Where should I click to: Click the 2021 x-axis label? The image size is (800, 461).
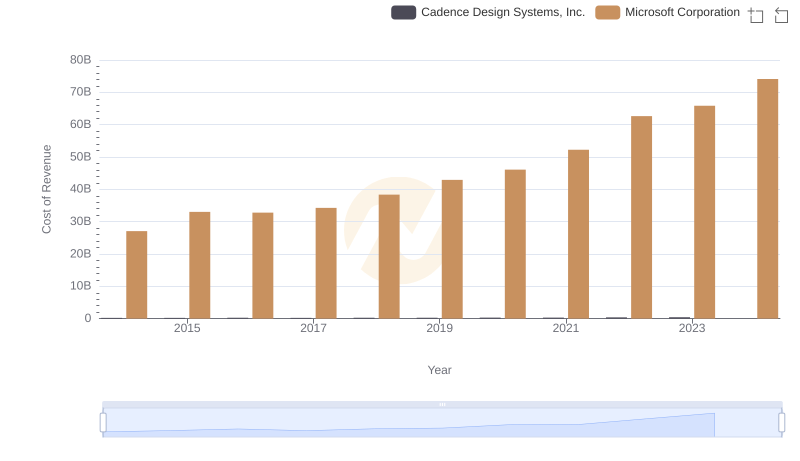(566, 328)
